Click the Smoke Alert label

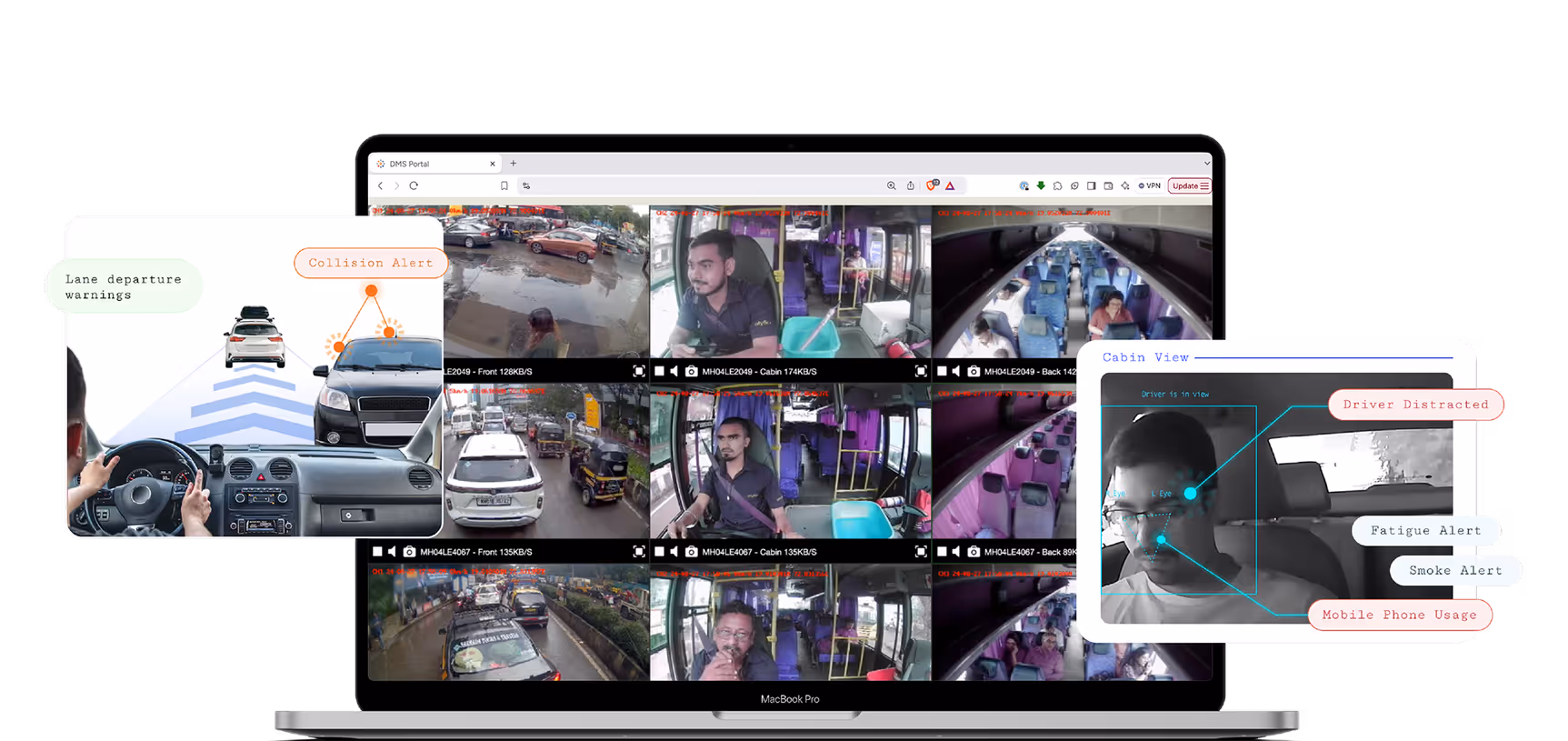tap(1455, 570)
